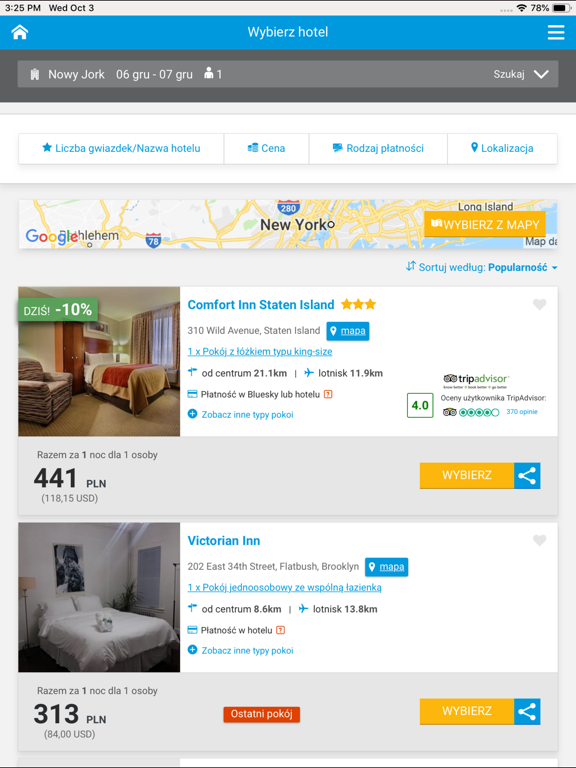
Task: Favorite Victorian Inn with heart
Action: click(539, 540)
